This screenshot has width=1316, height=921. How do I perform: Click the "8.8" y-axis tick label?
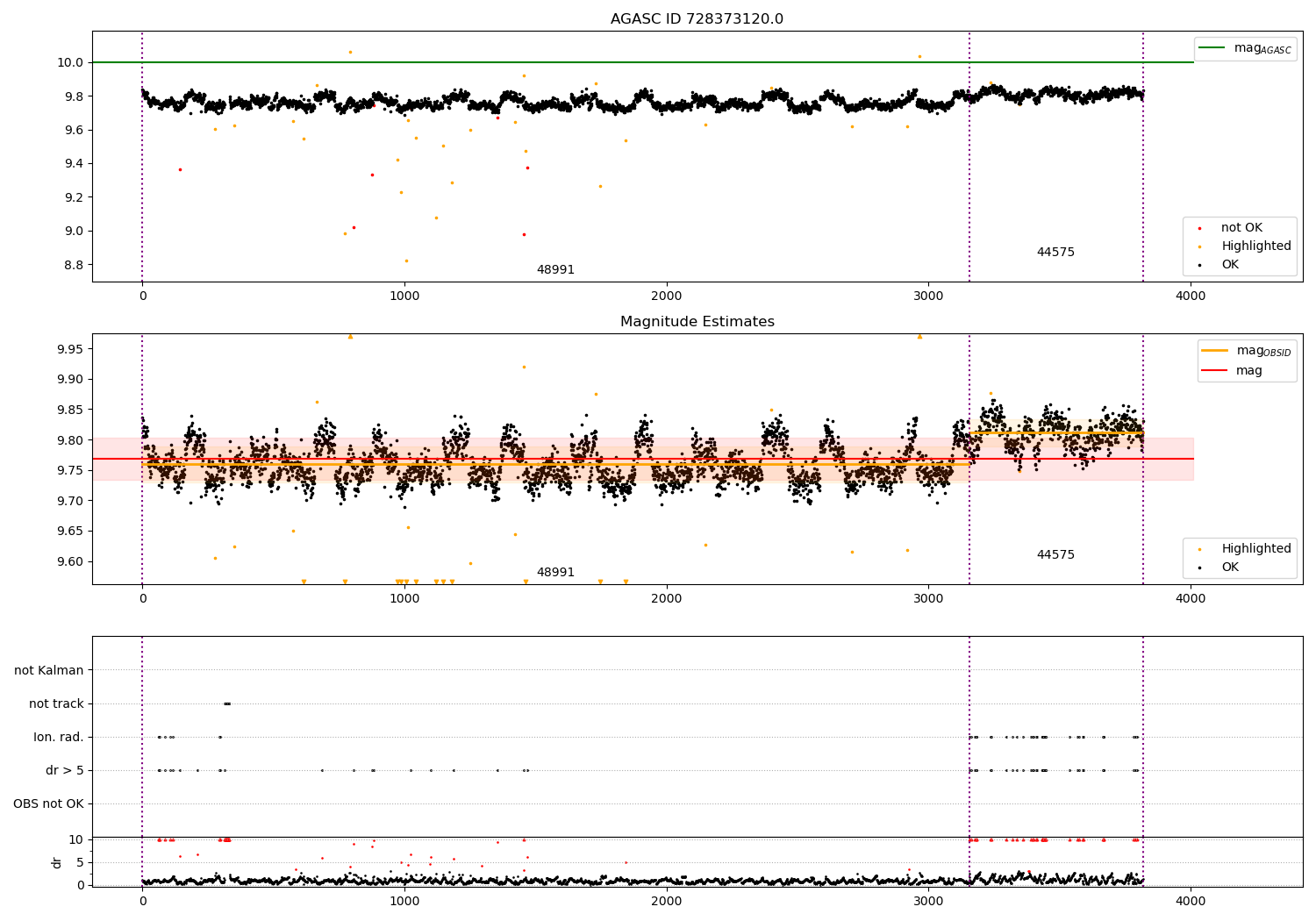click(74, 265)
